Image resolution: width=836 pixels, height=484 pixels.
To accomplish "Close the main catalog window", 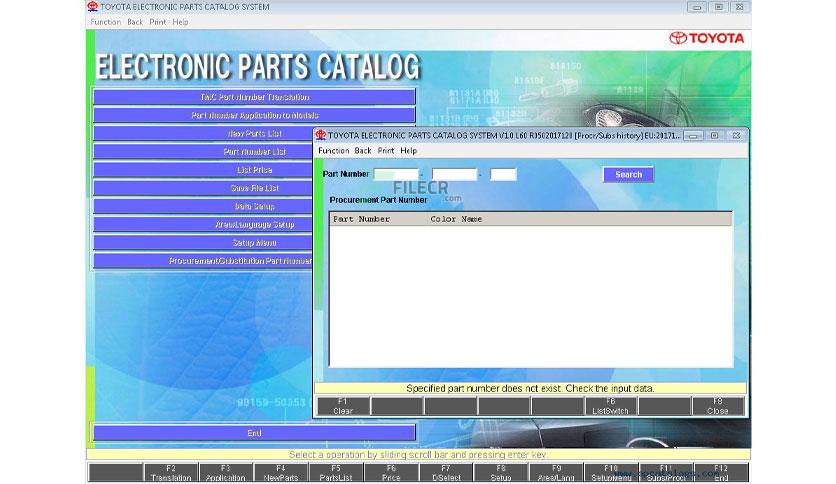I will (739, 7).
